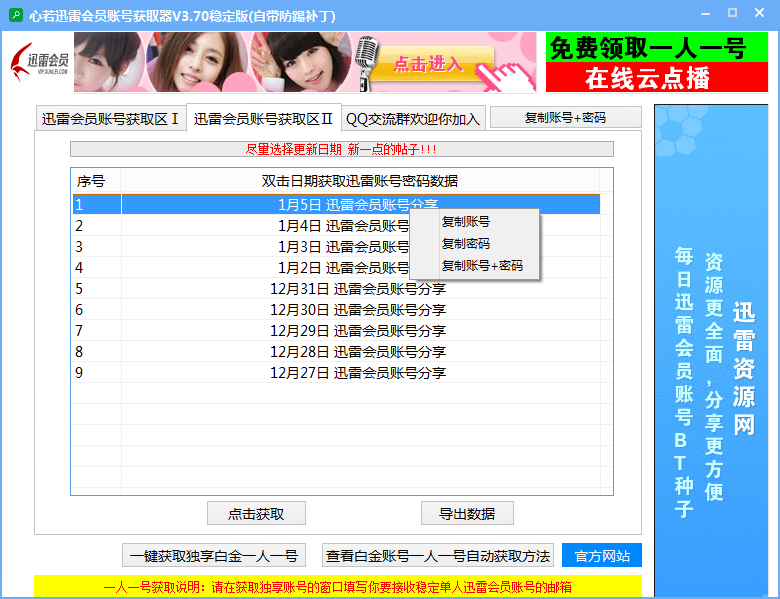Open the 点击进入 banner advertisement
Viewport: 780px width, 599px height.
(x=305, y=62)
